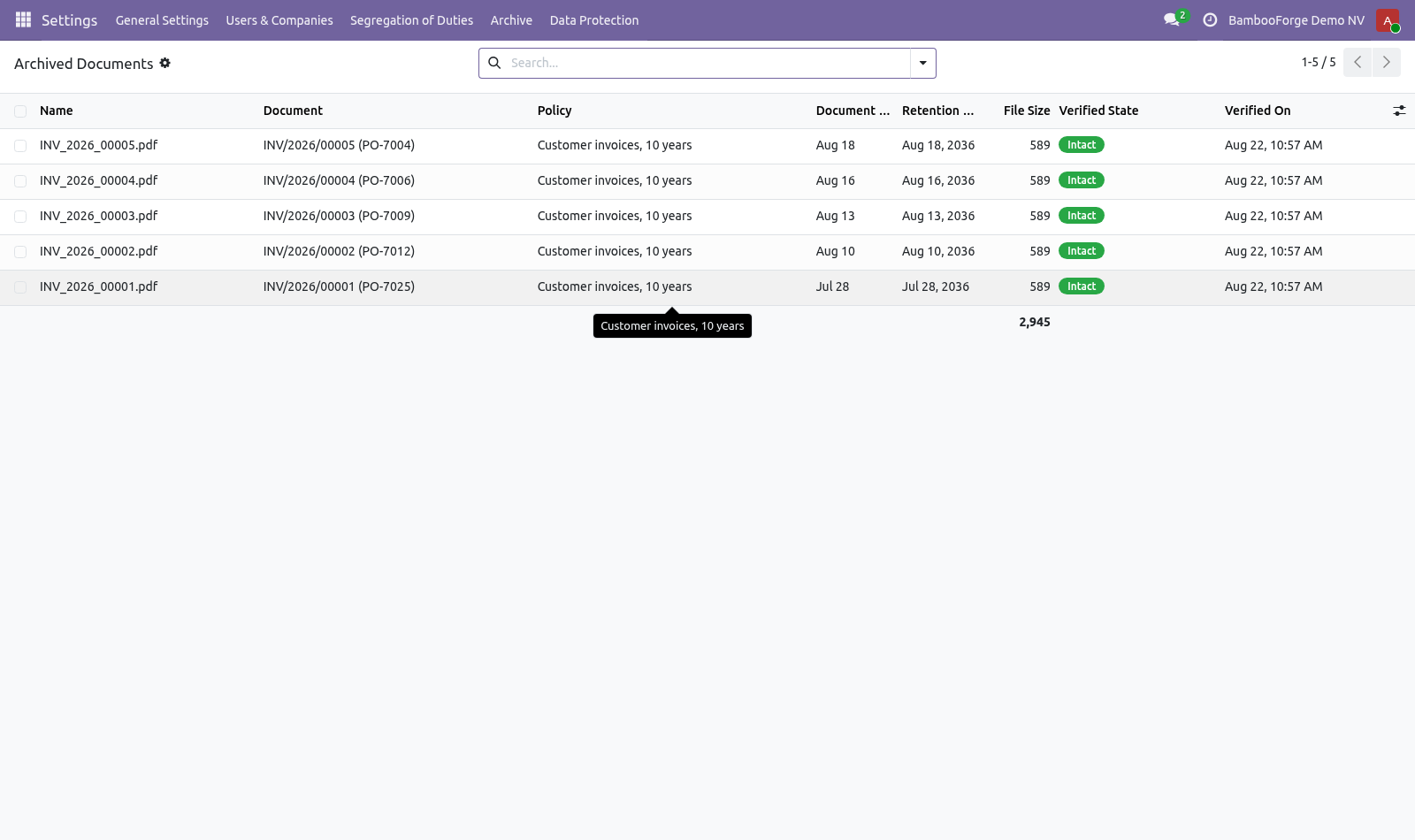Select the INV_2026_00004.pdf row checkbox
Screen dimensions: 1415x840
pos(20,181)
